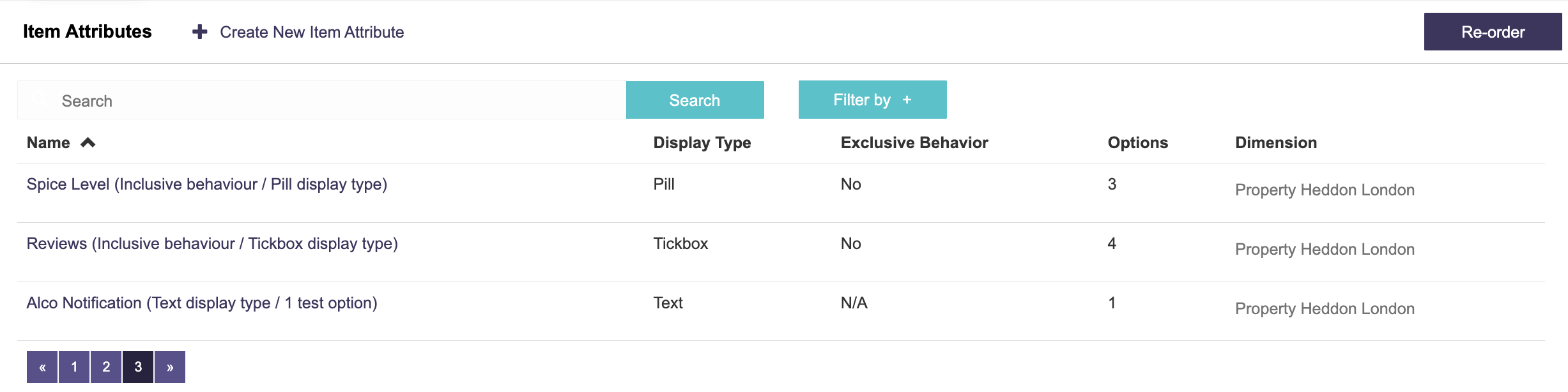The height and width of the screenshot is (392, 1568).
Task: Open Alco Notification item attribute
Action: click(x=202, y=303)
